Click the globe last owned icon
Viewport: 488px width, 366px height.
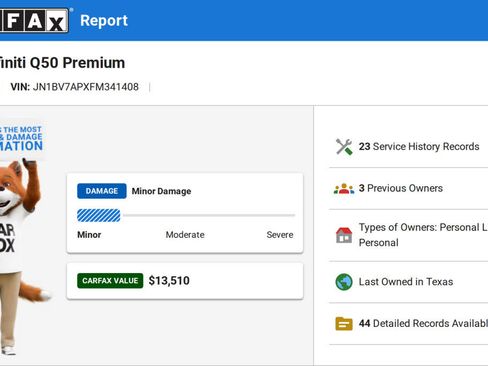point(344,282)
